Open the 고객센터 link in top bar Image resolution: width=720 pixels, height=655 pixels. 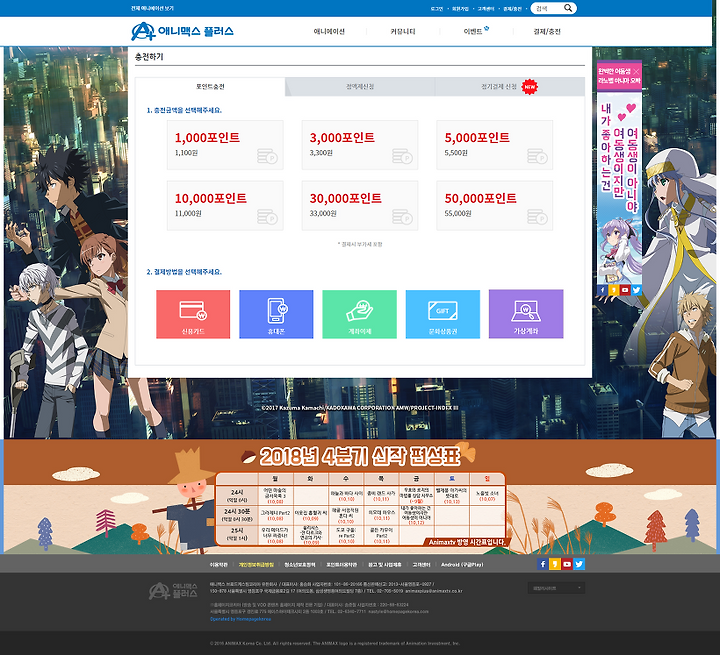(x=486, y=9)
